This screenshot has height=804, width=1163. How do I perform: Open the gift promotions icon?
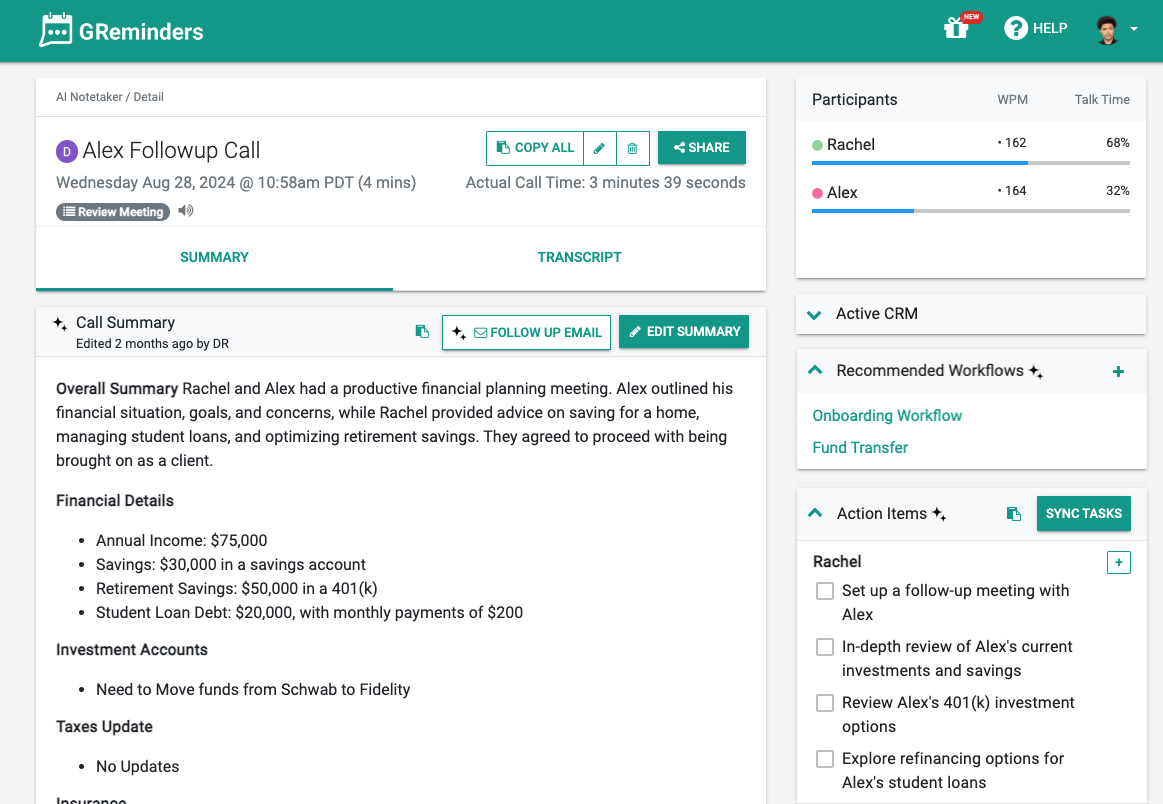pos(953,28)
